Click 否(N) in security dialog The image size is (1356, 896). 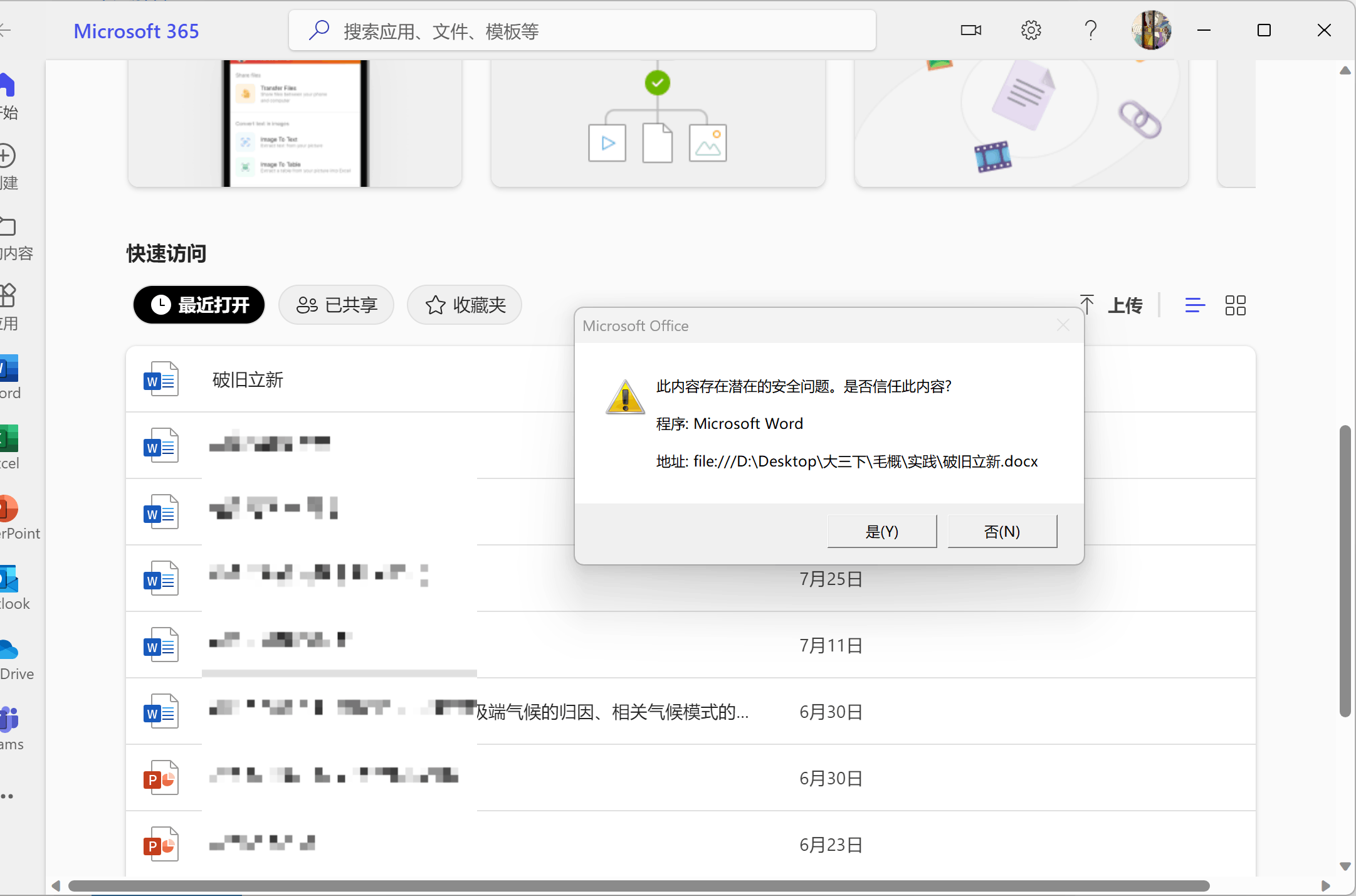(1002, 532)
